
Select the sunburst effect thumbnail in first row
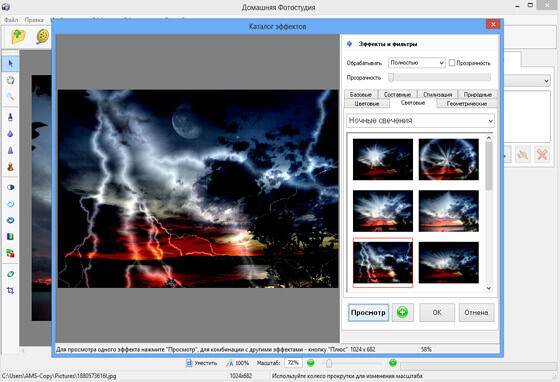(383, 159)
